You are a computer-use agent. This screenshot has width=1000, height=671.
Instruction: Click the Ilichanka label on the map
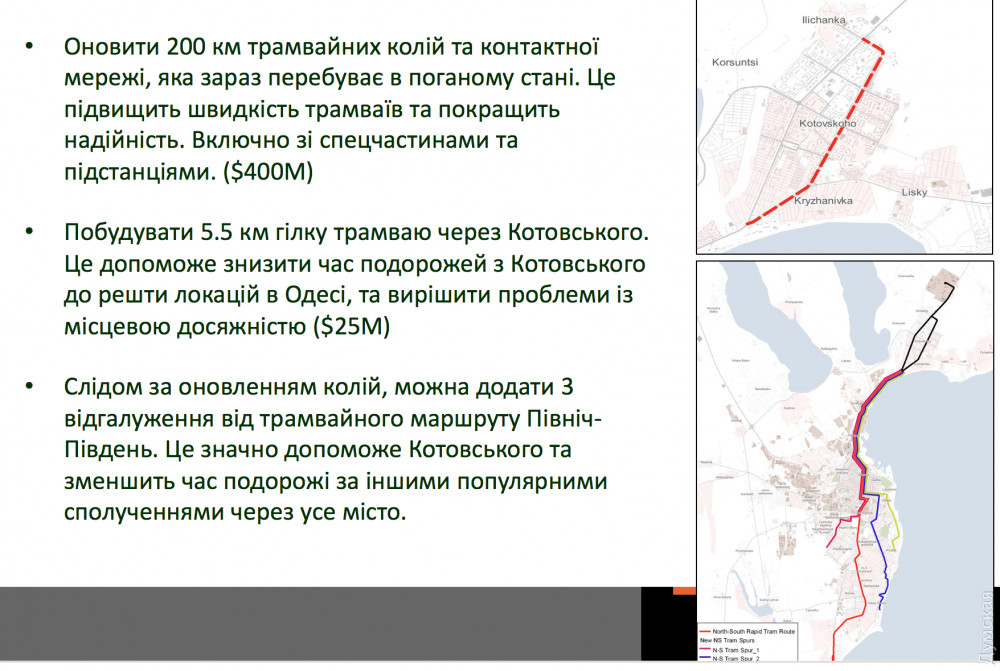[x=824, y=19]
